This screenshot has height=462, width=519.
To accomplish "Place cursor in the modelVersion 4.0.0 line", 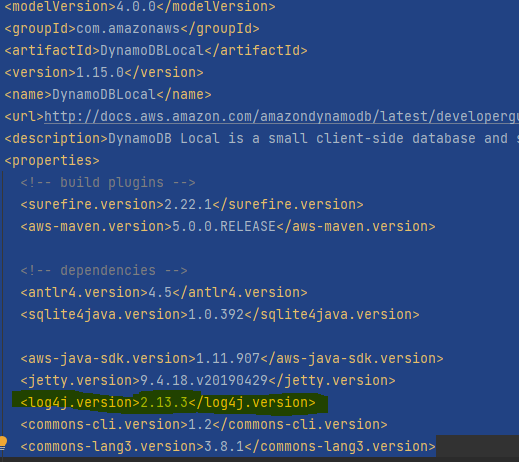I will click(x=140, y=7).
